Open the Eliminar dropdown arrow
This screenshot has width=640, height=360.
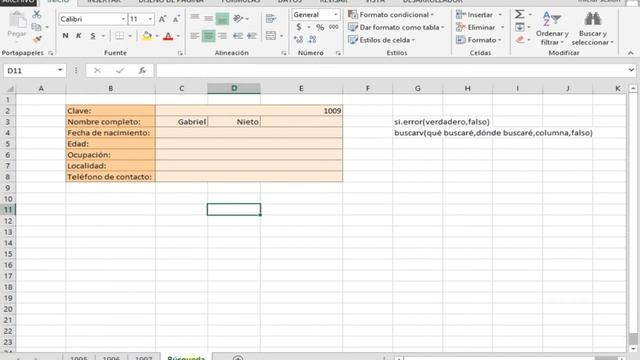coord(502,27)
